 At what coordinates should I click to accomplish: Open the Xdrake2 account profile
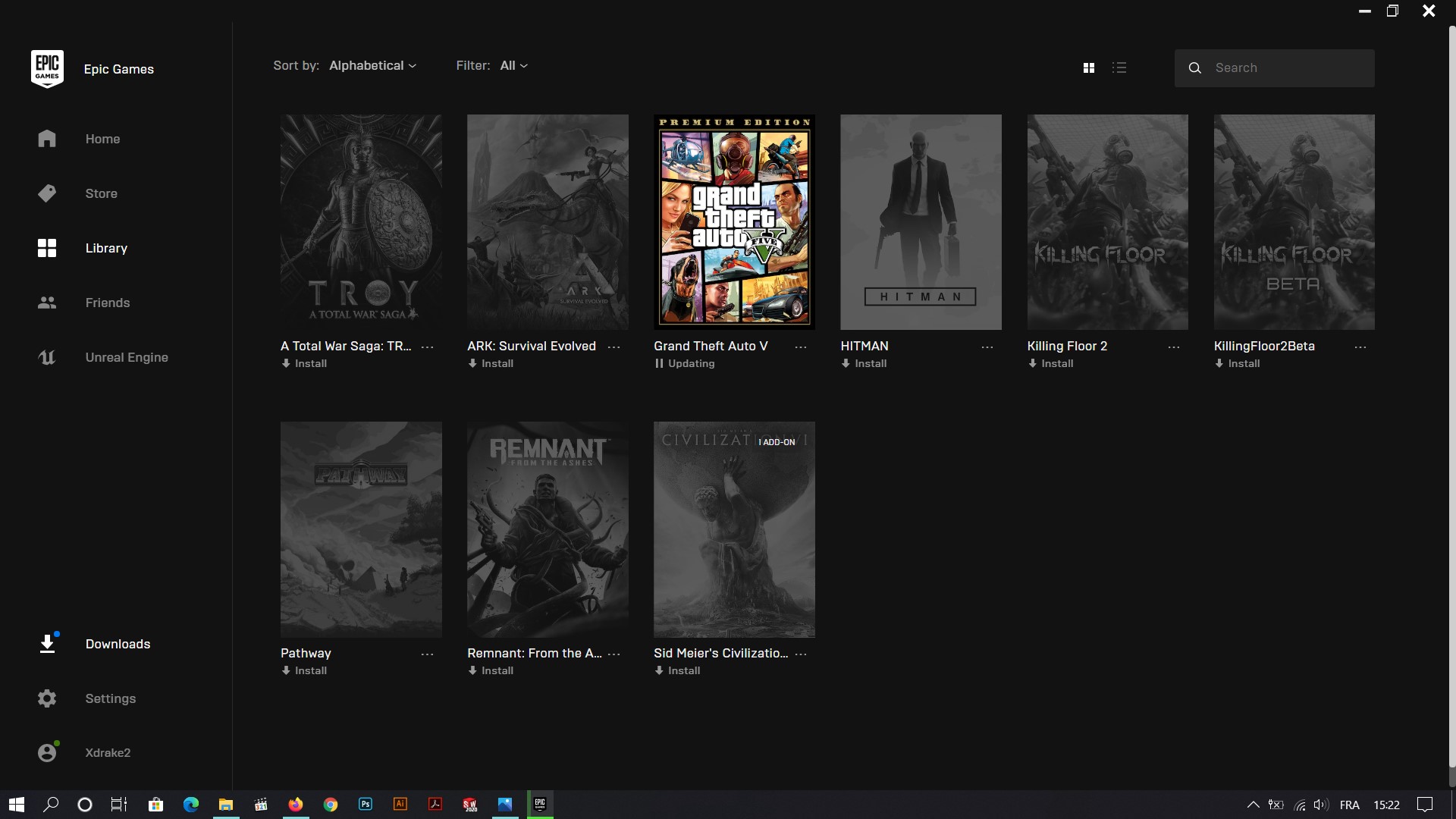107,752
